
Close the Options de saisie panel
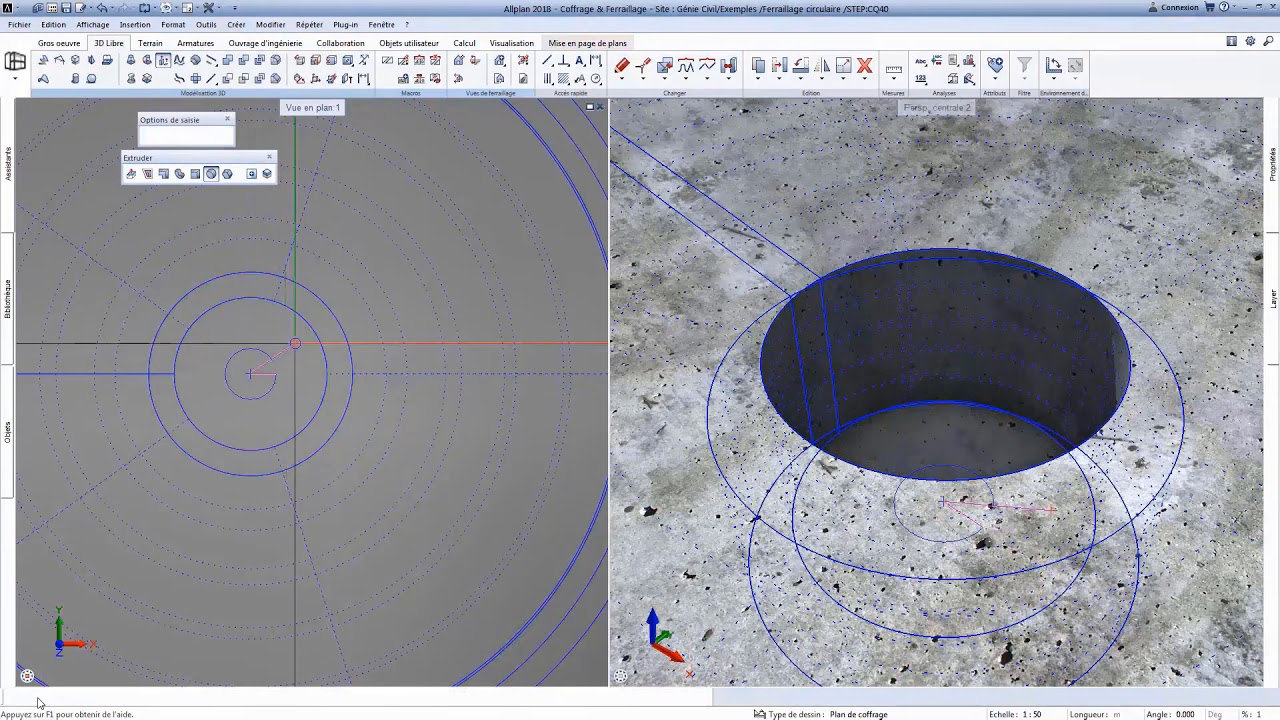[x=227, y=118]
